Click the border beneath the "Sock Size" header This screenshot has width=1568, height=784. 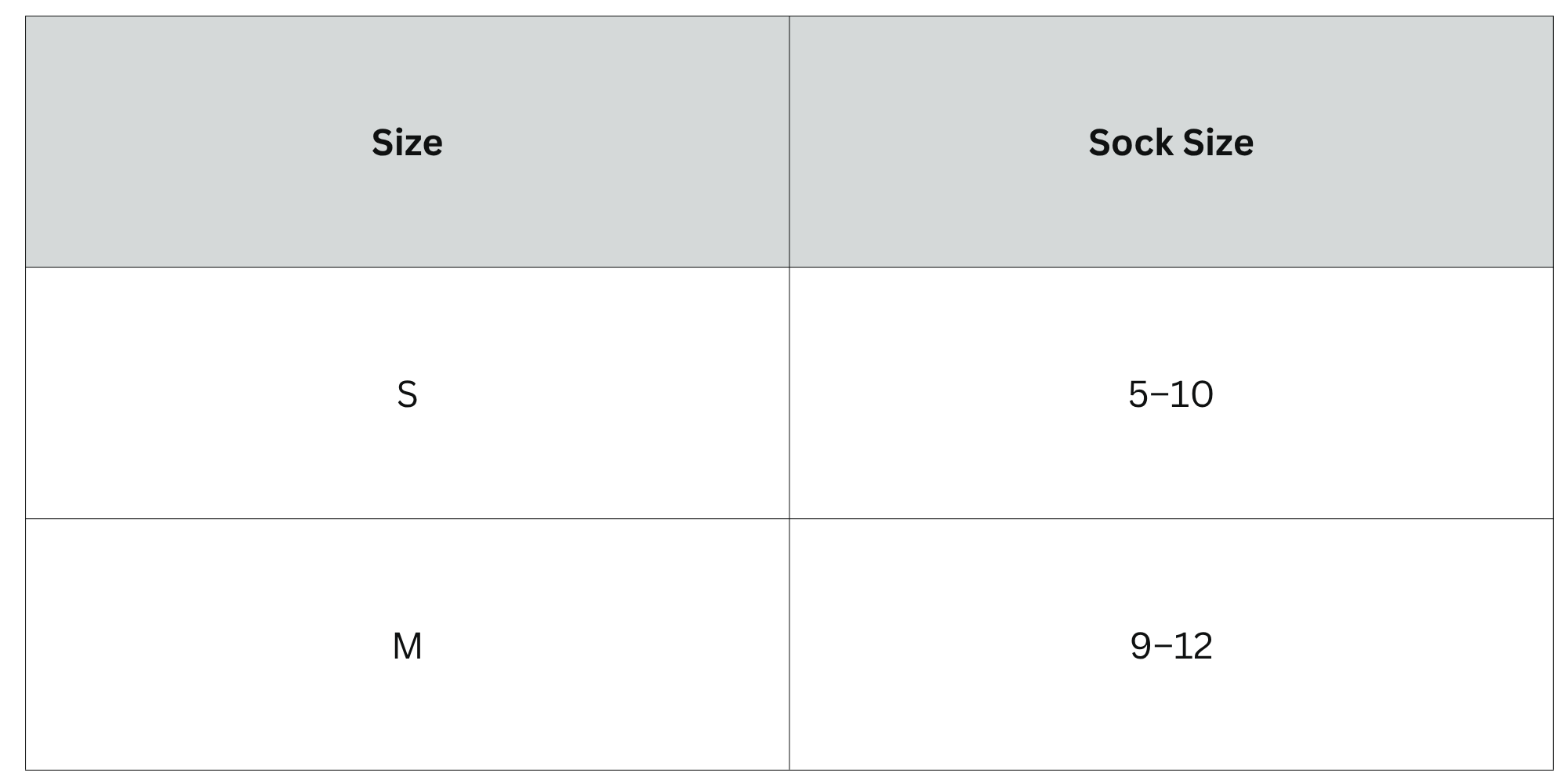[1171, 267]
